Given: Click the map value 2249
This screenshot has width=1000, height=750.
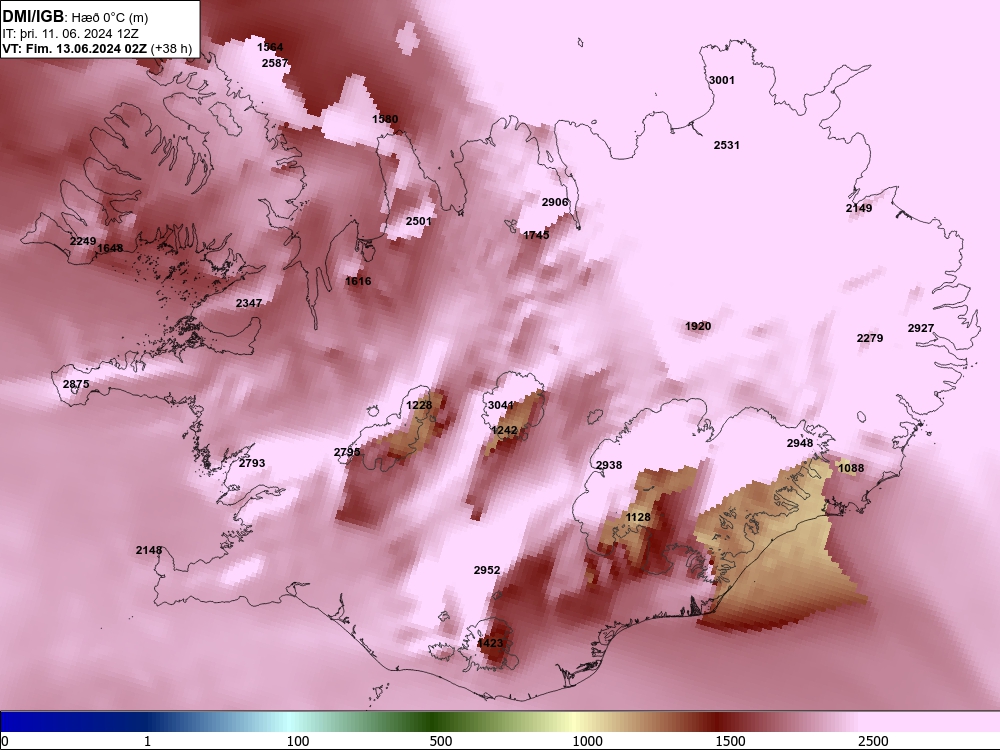Looking at the screenshot, I should pyautogui.click(x=83, y=241).
